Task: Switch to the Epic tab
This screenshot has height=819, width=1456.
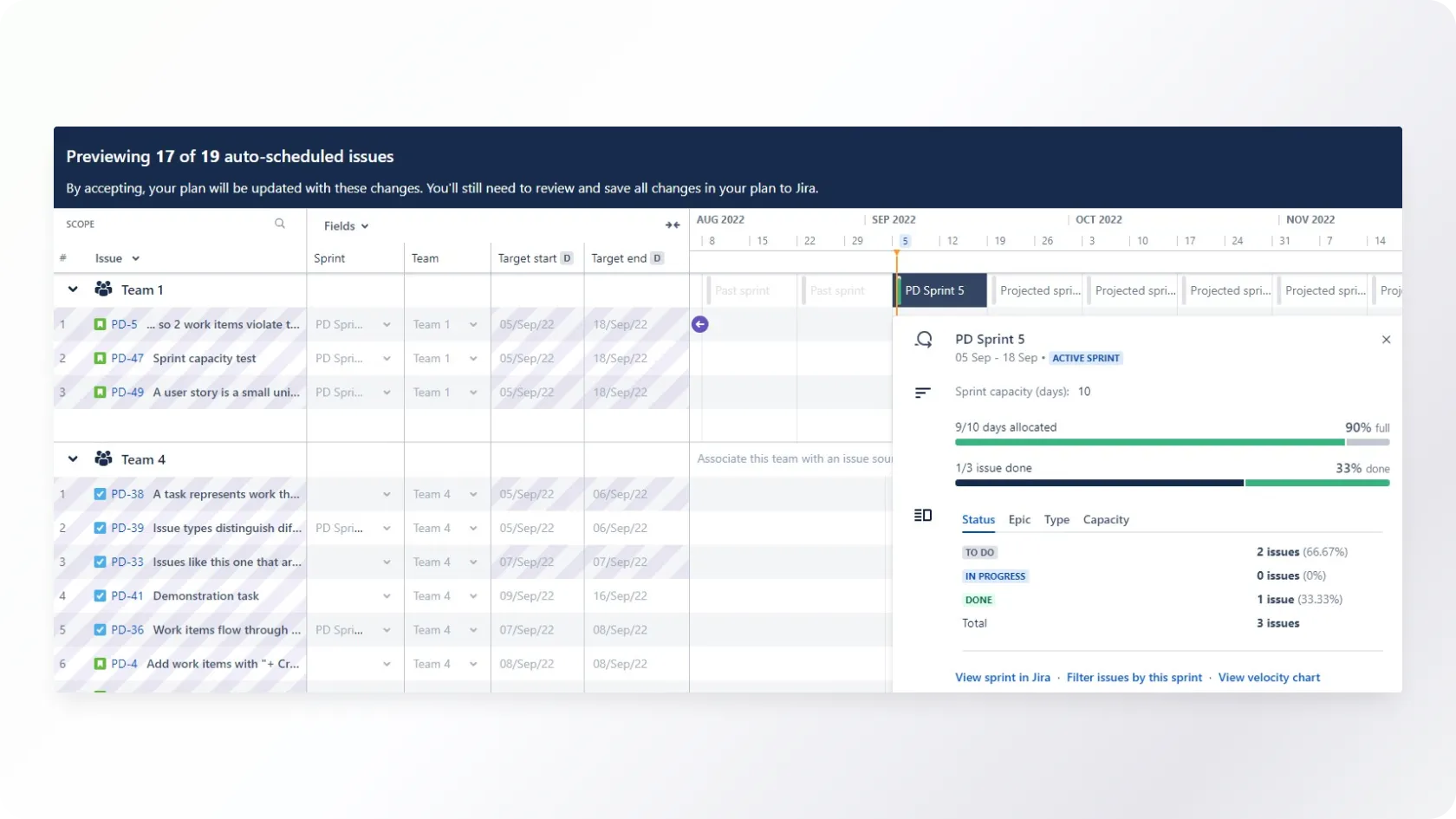Action: pyautogui.click(x=1019, y=520)
